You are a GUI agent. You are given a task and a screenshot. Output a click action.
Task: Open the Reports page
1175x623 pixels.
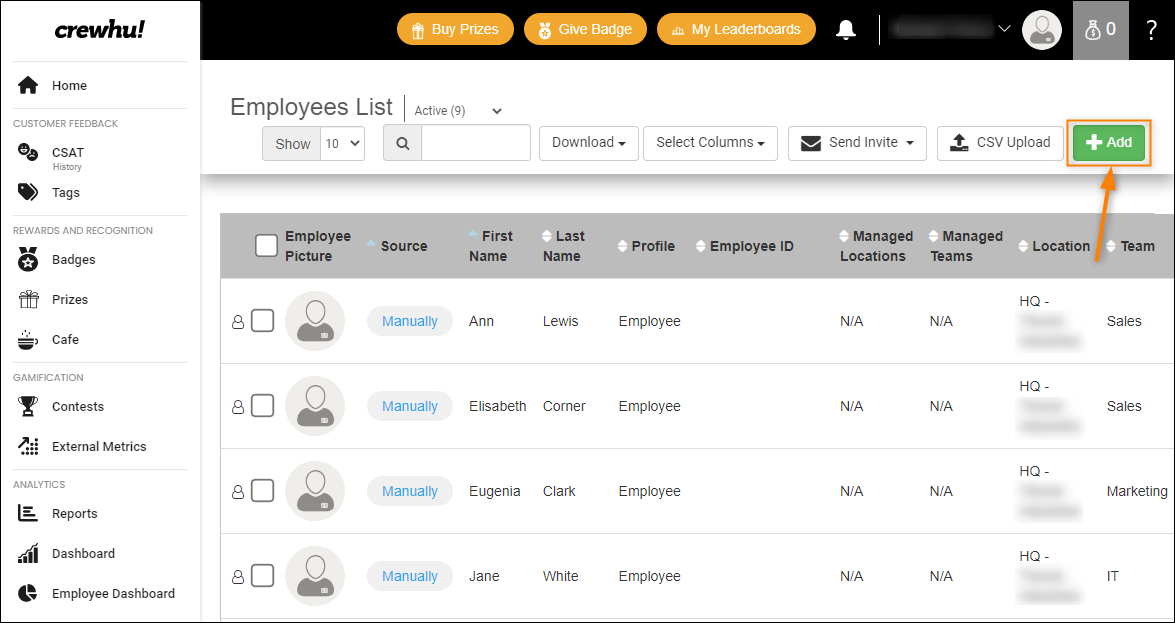(74, 514)
